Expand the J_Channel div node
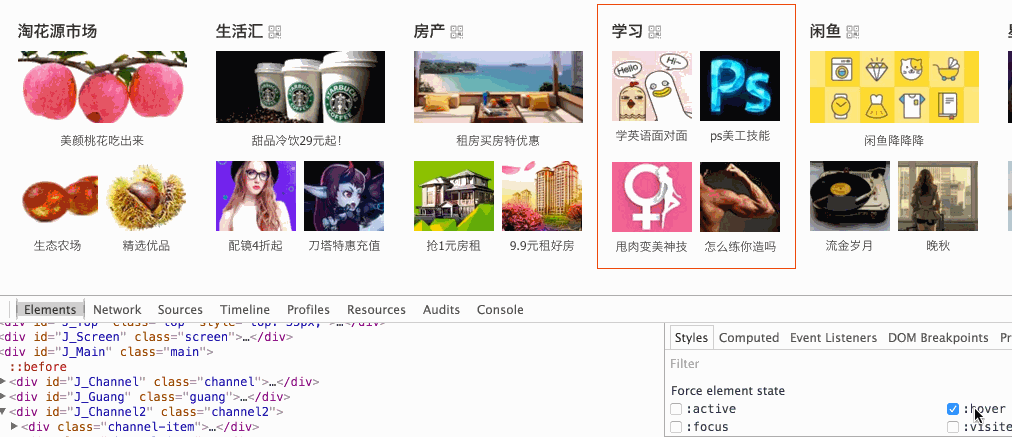 [4, 381]
